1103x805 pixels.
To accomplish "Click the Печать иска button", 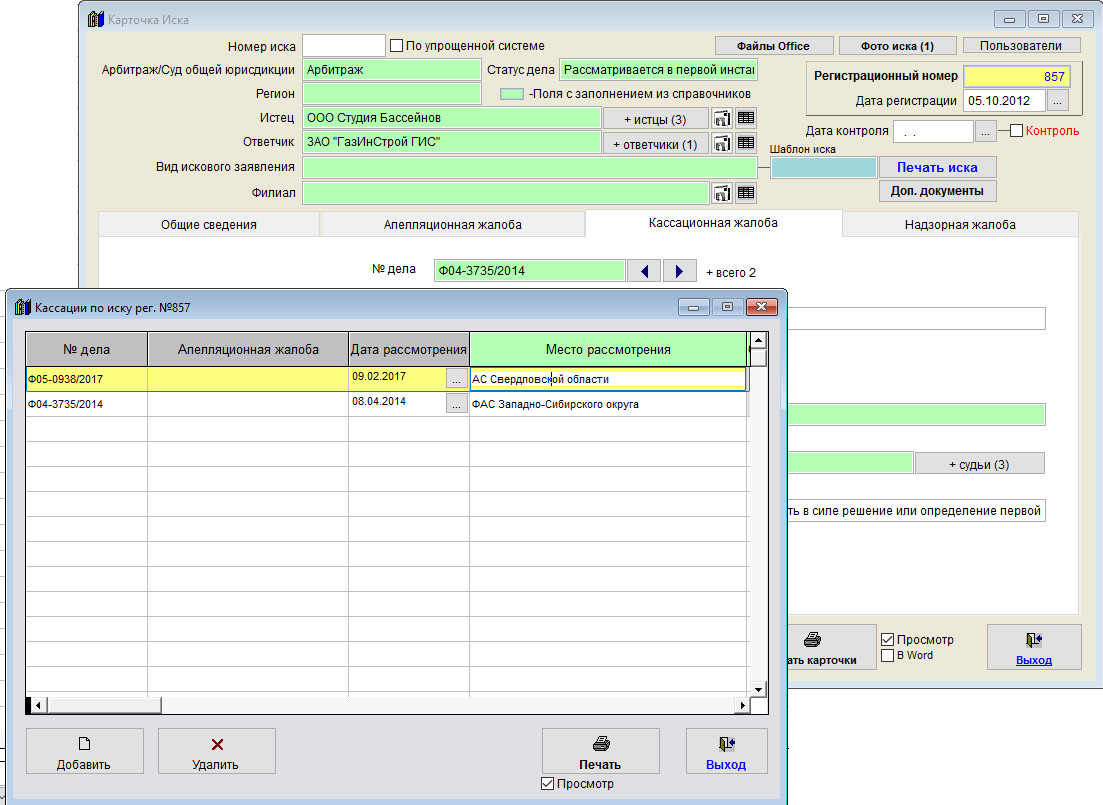I will [936, 167].
